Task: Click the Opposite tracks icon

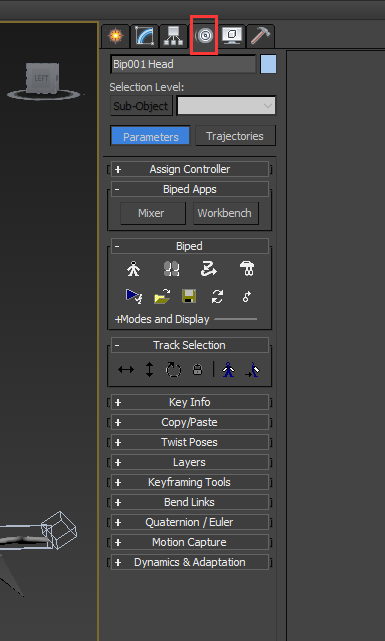Action: (252, 370)
